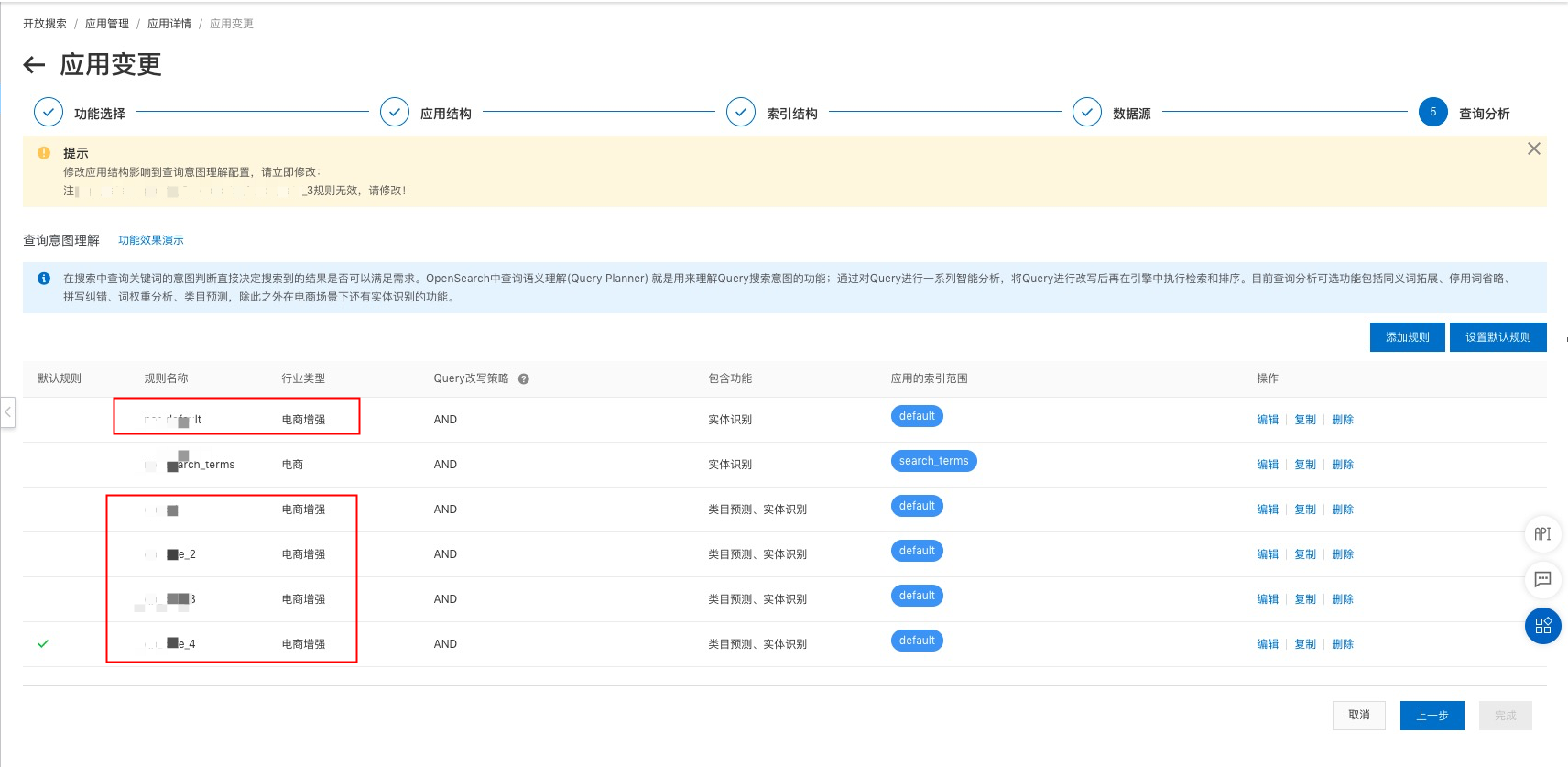Click 功能选择 step label
This screenshot has width=1568, height=767.
coord(100,114)
